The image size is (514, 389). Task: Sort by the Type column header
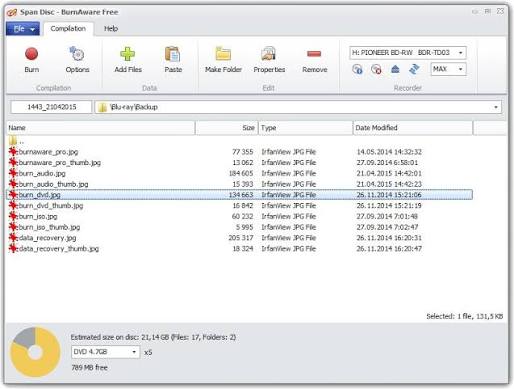[306, 128]
